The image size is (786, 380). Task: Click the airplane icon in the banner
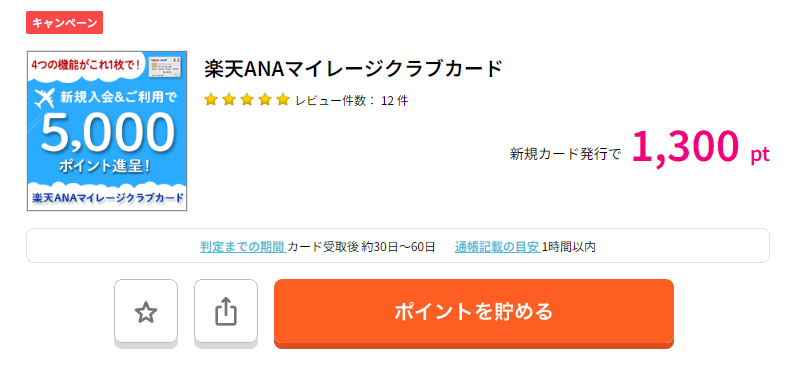(x=45, y=98)
